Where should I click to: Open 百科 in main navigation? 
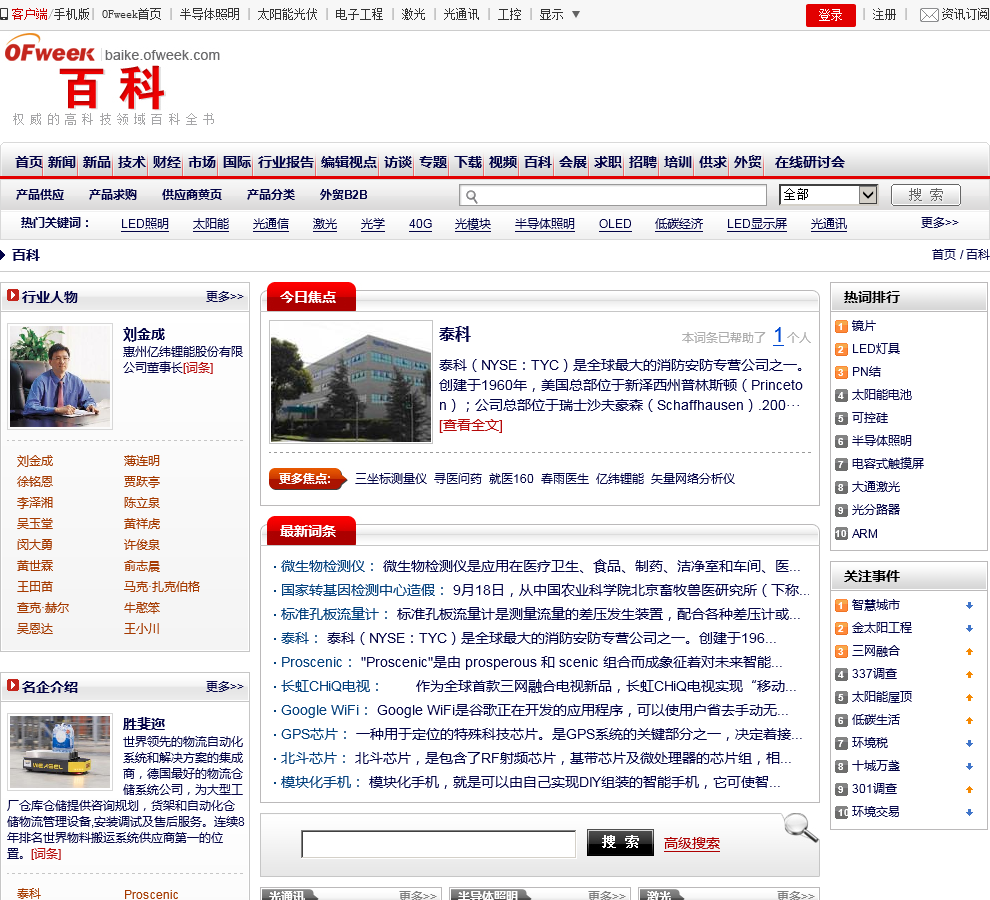click(x=538, y=162)
